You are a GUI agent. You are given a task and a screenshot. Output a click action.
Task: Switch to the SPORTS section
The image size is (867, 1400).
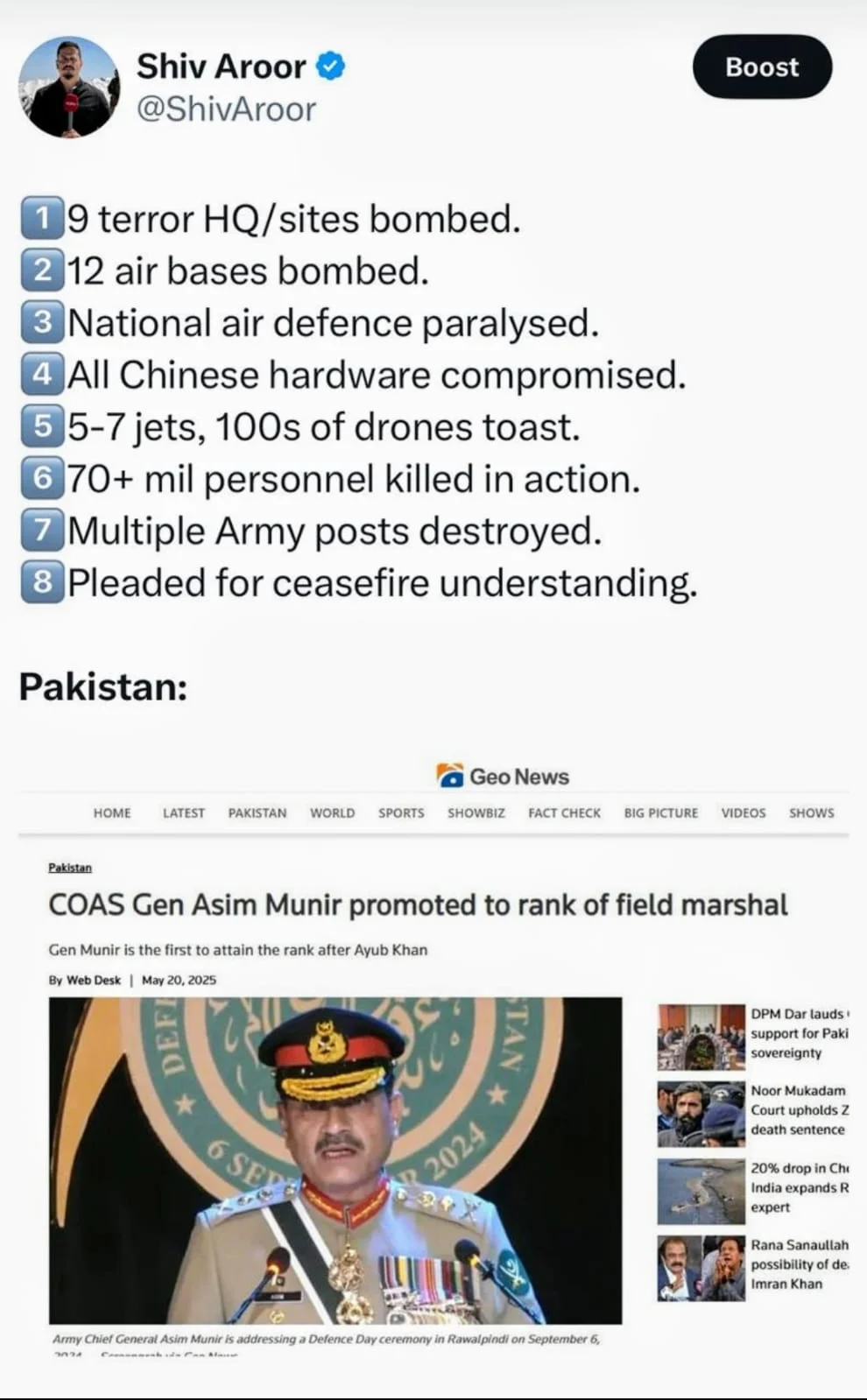tap(401, 813)
